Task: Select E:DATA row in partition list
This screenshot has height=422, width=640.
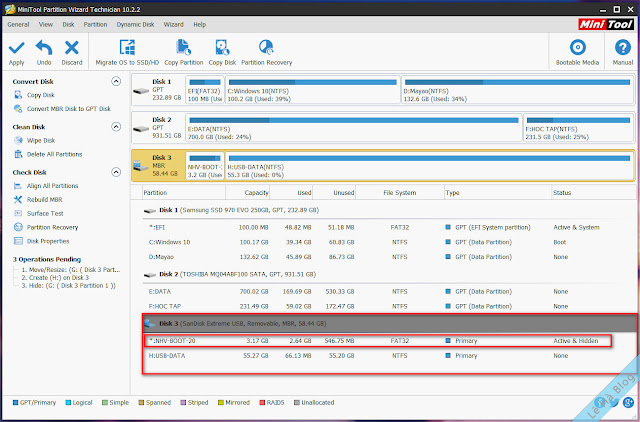Action: click(x=389, y=291)
